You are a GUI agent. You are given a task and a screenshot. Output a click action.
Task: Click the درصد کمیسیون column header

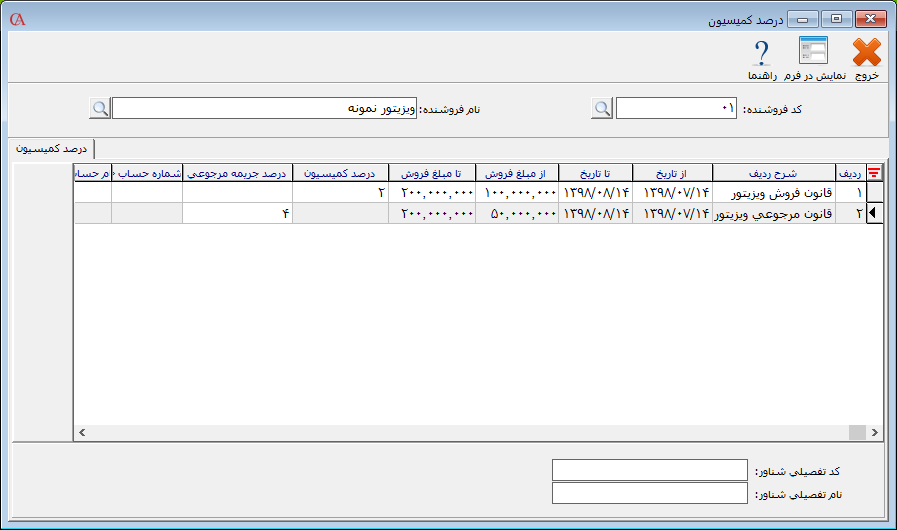point(340,173)
